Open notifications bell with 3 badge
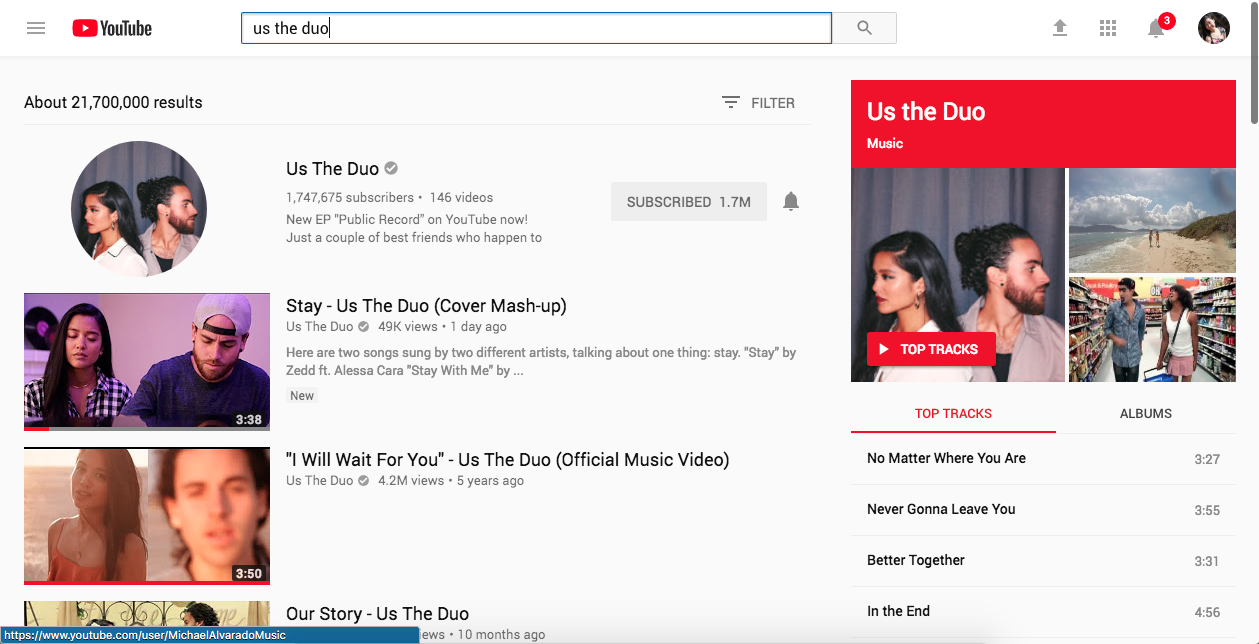The height and width of the screenshot is (644, 1259). (1157, 27)
